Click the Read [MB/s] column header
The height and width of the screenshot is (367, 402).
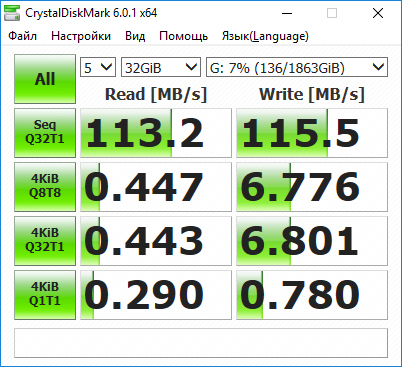tap(156, 94)
